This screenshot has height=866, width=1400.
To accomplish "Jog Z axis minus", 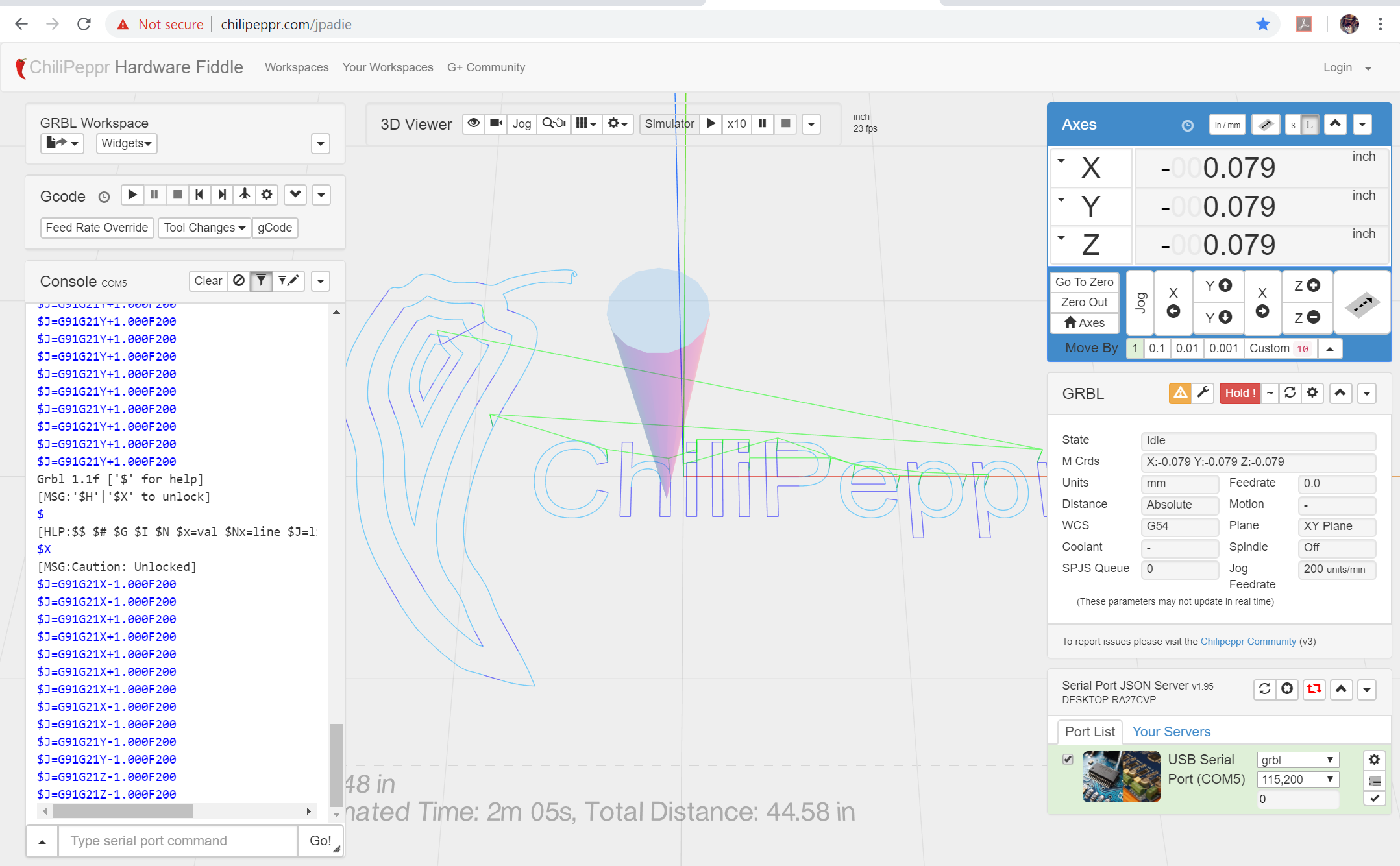I will tap(1307, 317).
